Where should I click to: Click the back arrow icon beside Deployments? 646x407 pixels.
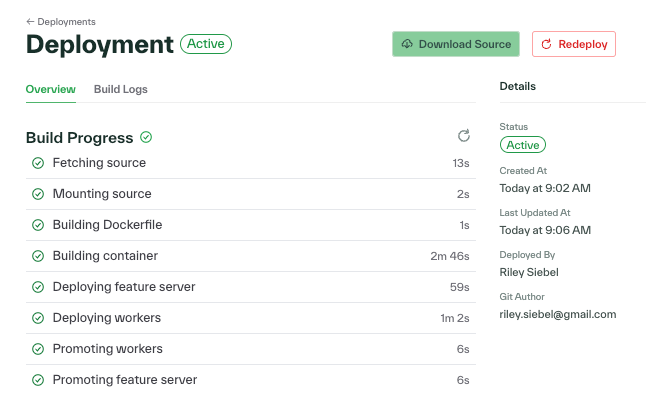pyautogui.click(x=30, y=21)
